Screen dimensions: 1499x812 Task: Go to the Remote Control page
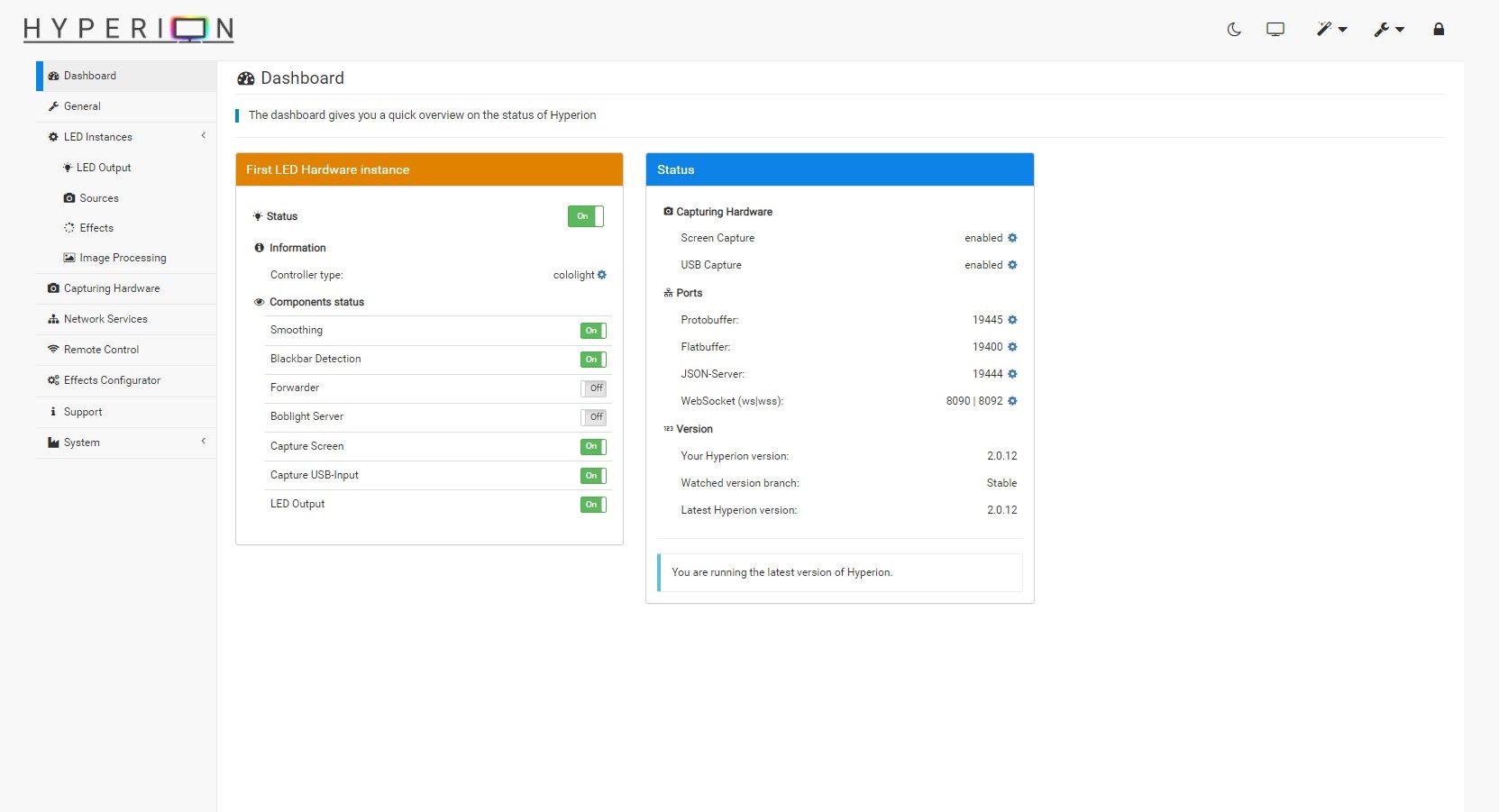point(101,350)
